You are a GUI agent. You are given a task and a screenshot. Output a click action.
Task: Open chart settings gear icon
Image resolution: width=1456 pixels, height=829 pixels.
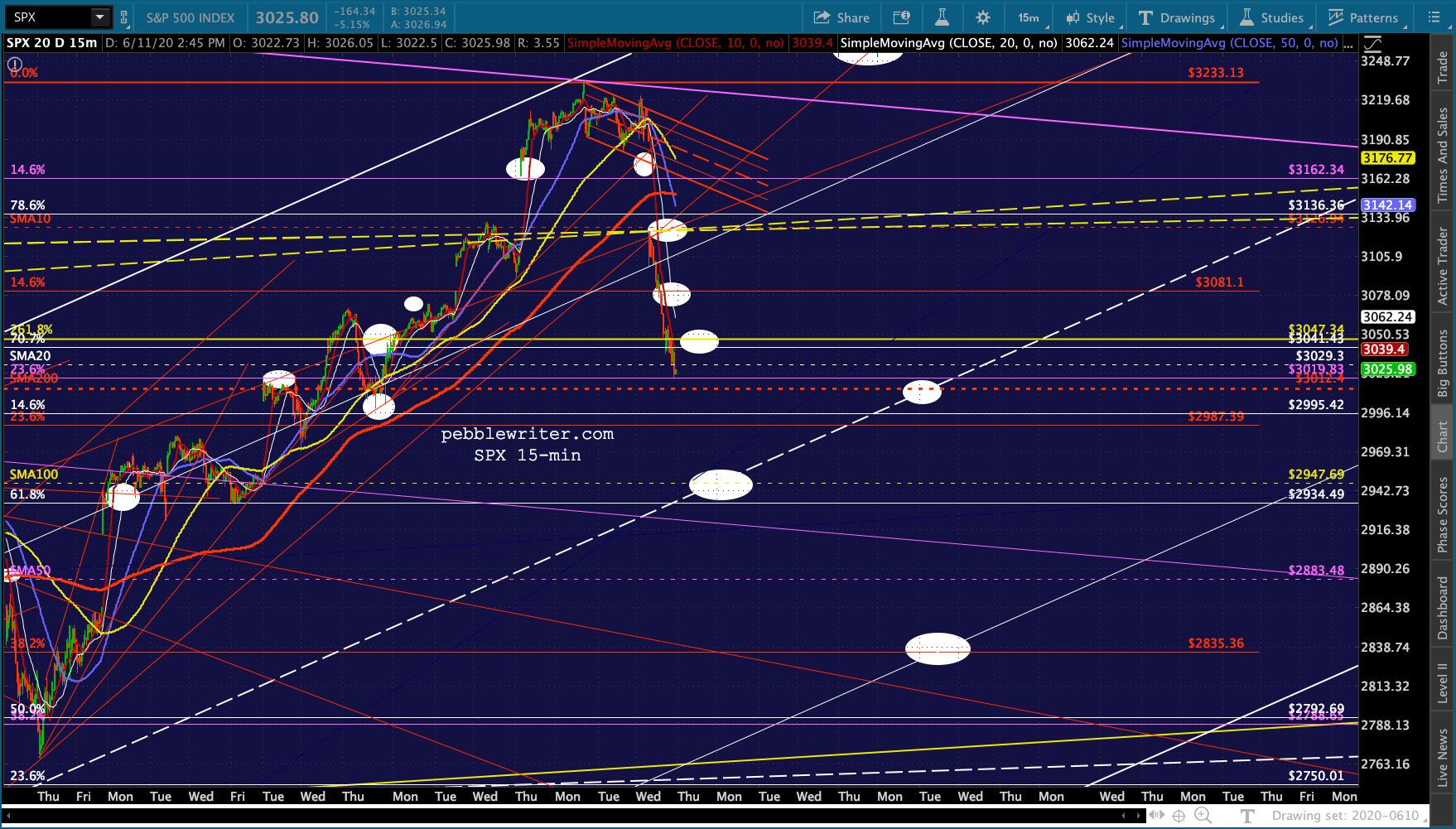tap(983, 17)
